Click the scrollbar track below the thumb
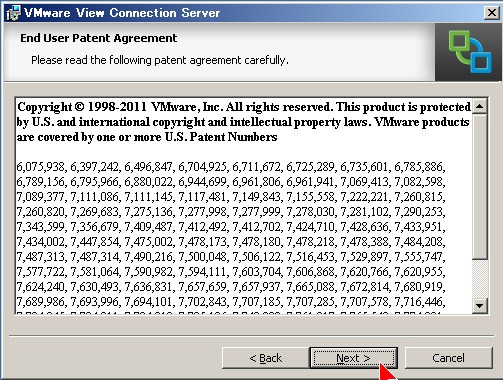 [480, 278]
